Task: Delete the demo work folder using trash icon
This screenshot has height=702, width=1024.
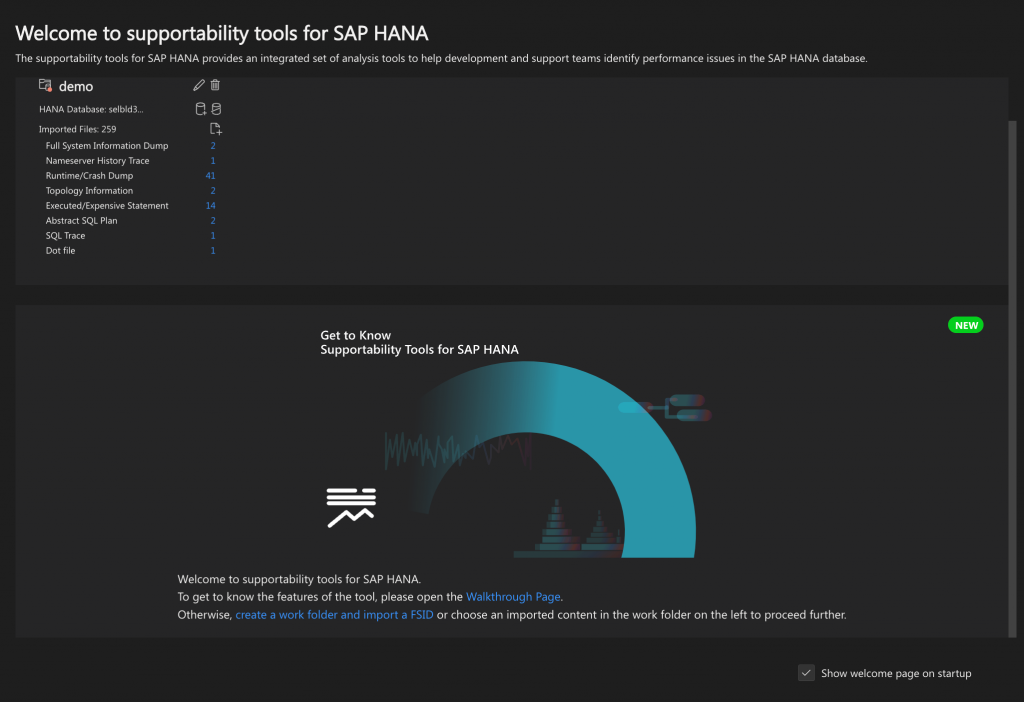Action: (x=215, y=85)
